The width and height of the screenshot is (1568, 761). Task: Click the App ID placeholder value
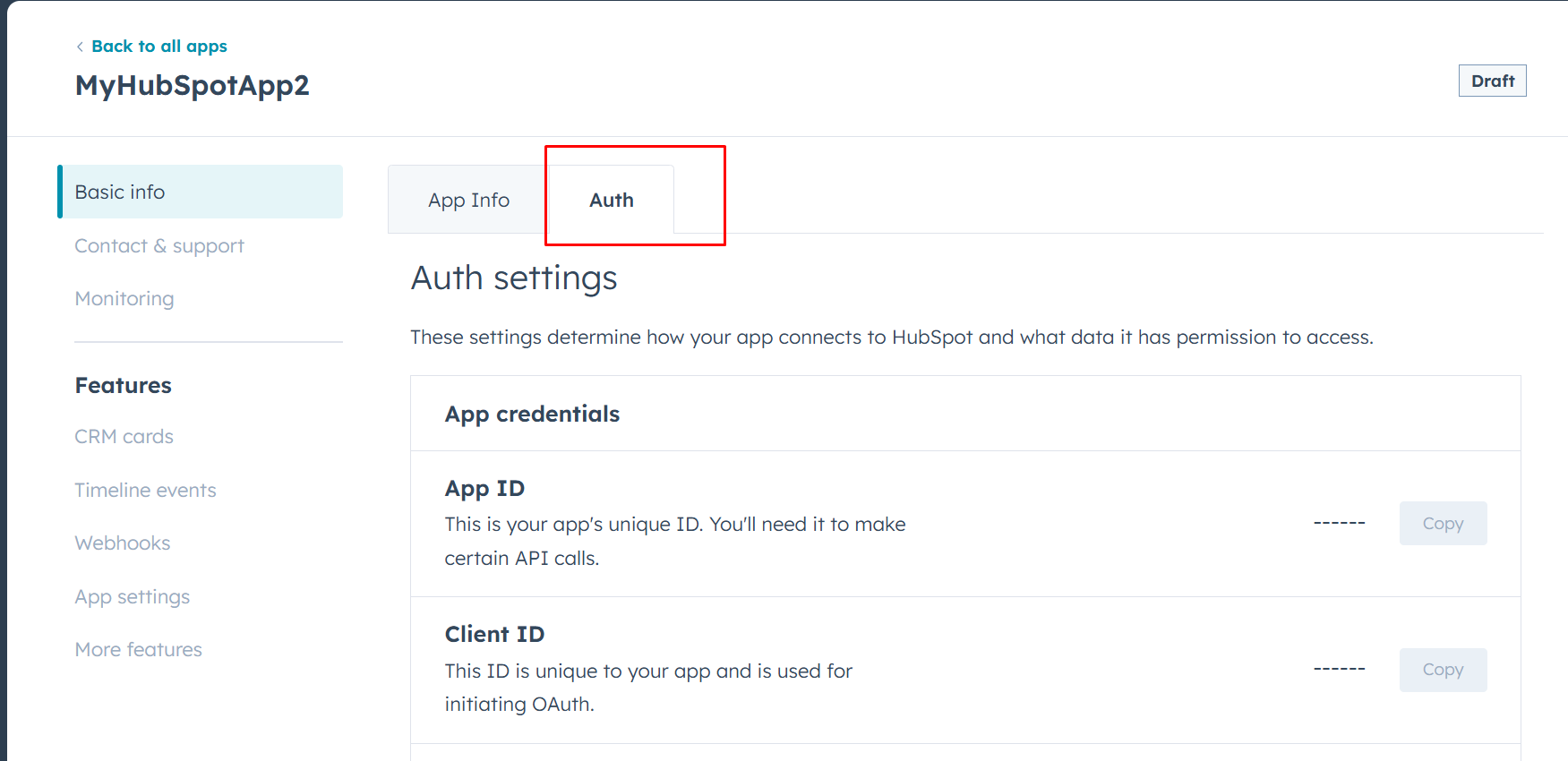click(x=1339, y=523)
